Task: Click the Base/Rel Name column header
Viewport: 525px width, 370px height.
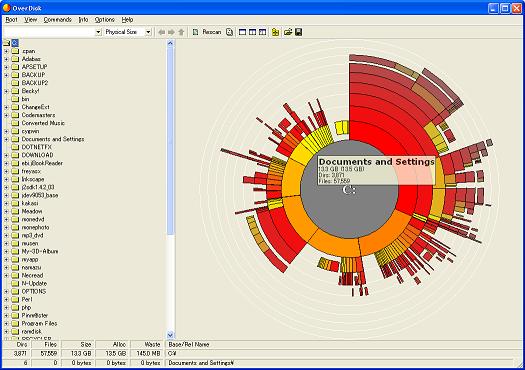Action: [x=345, y=344]
